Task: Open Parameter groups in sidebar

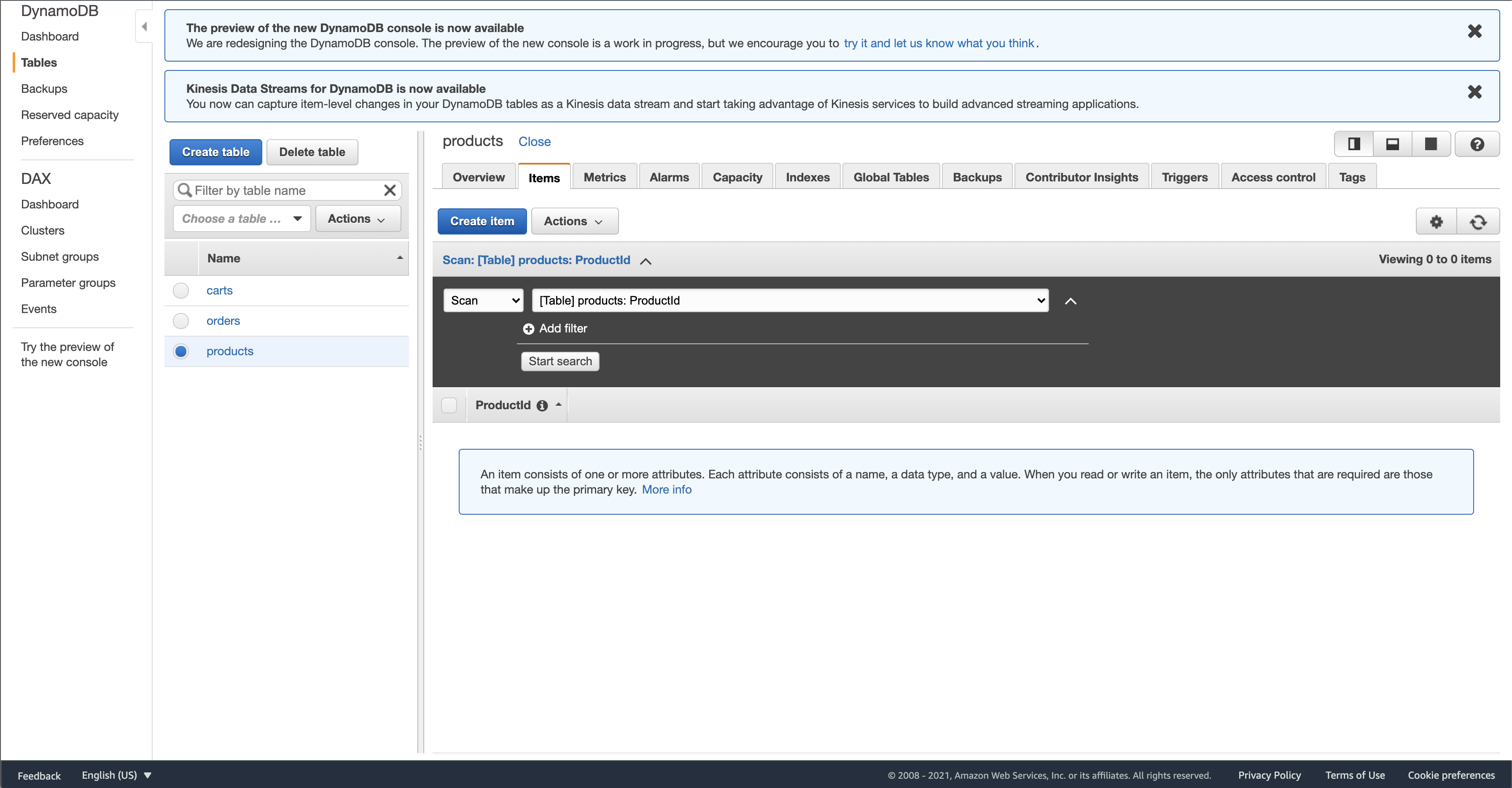Action: 68,283
